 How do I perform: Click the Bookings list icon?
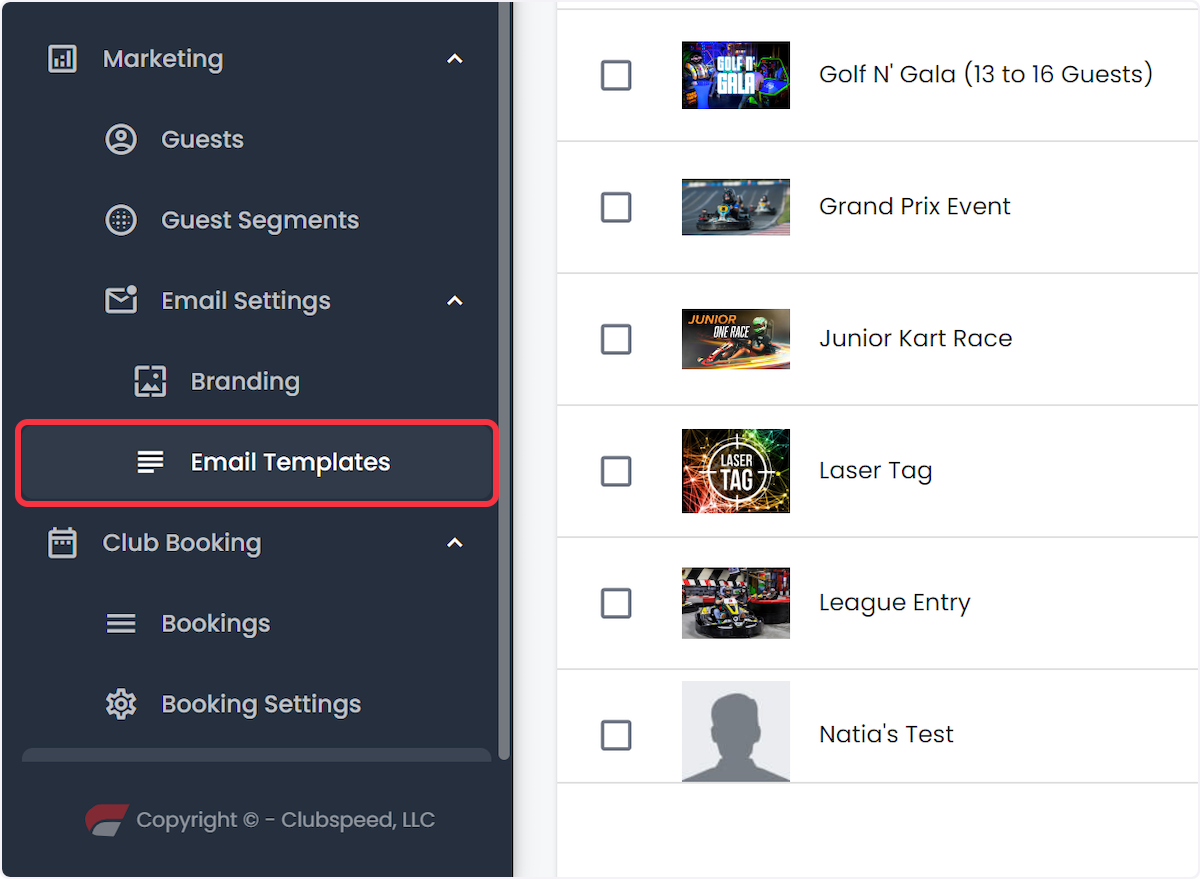coord(121,624)
